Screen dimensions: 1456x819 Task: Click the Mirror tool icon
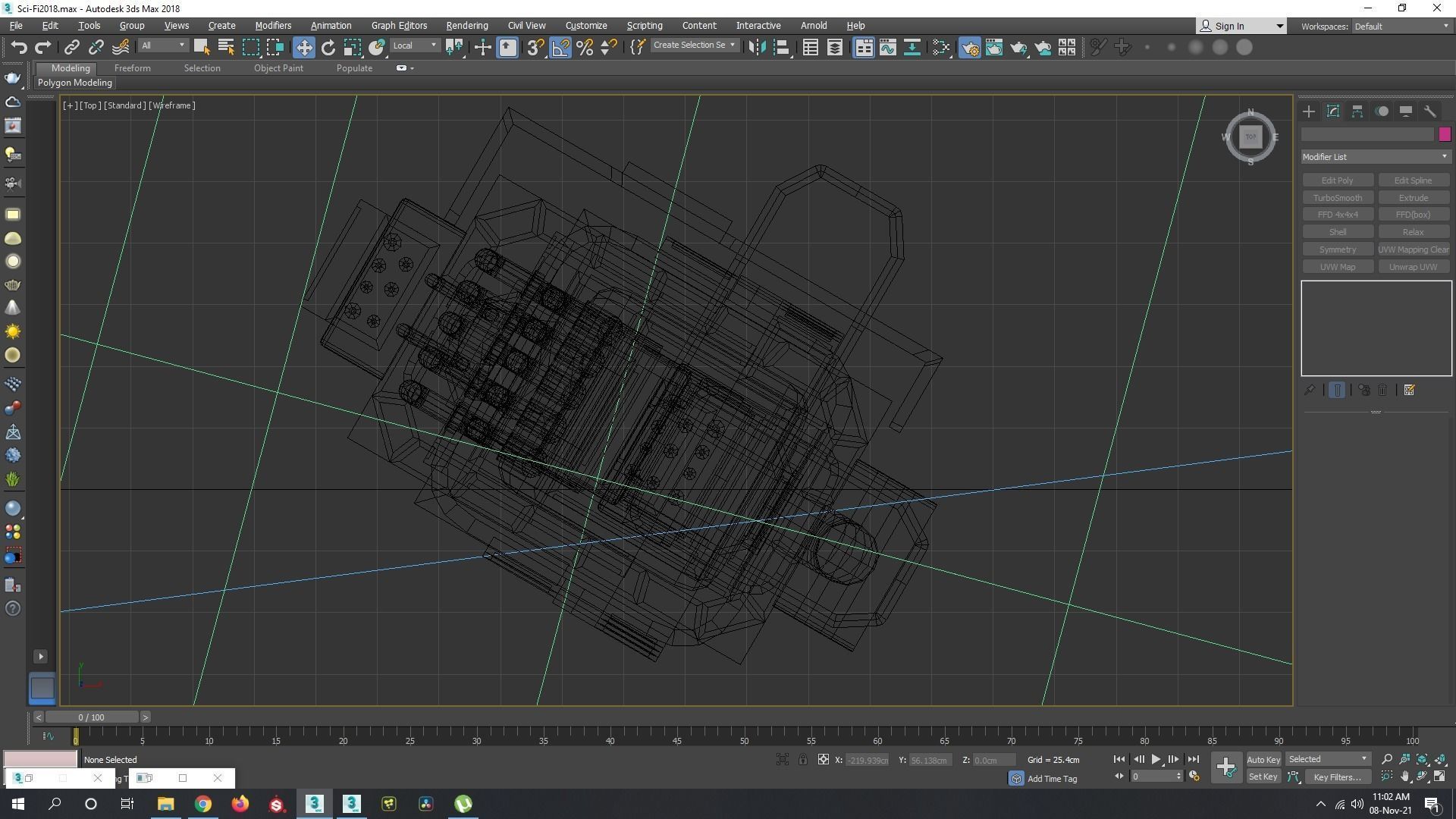click(x=756, y=47)
